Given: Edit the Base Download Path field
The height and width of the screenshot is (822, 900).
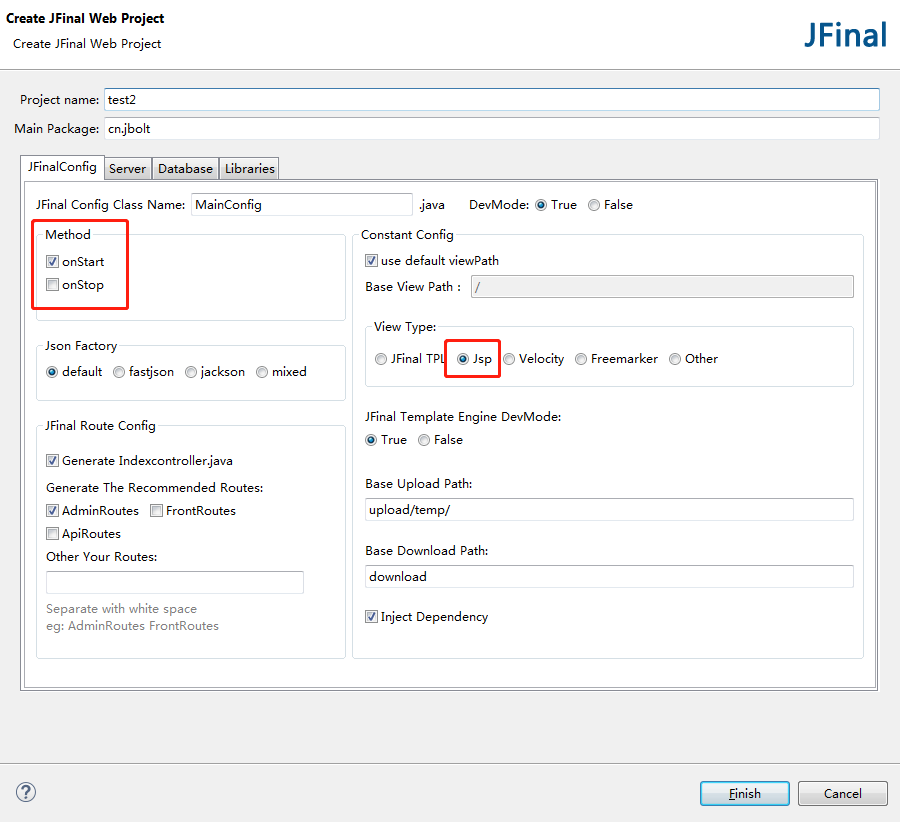Looking at the screenshot, I should click(x=609, y=576).
